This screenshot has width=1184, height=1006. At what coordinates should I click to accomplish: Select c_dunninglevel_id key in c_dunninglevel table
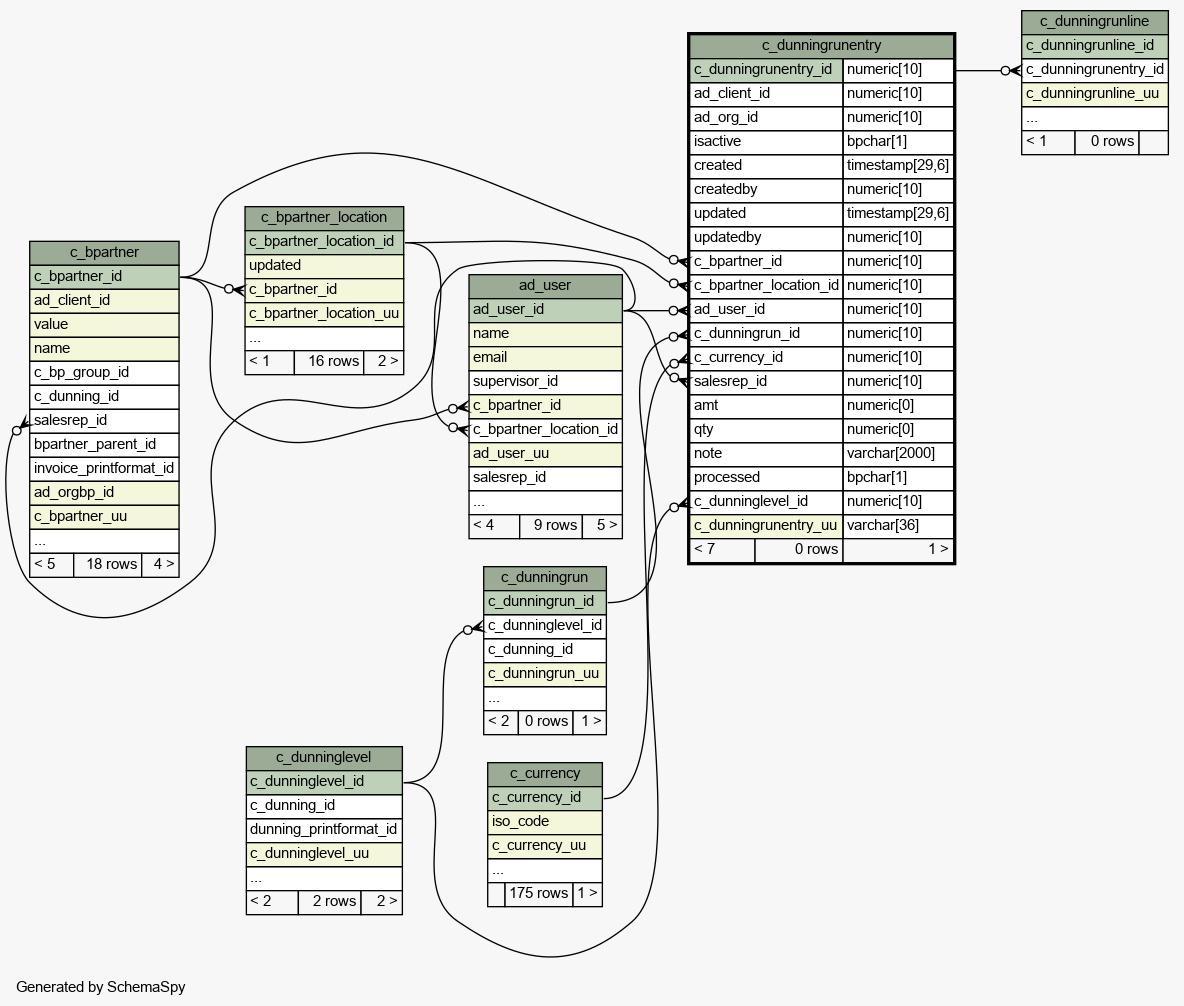pyautogui.click(x=324, y=782)
